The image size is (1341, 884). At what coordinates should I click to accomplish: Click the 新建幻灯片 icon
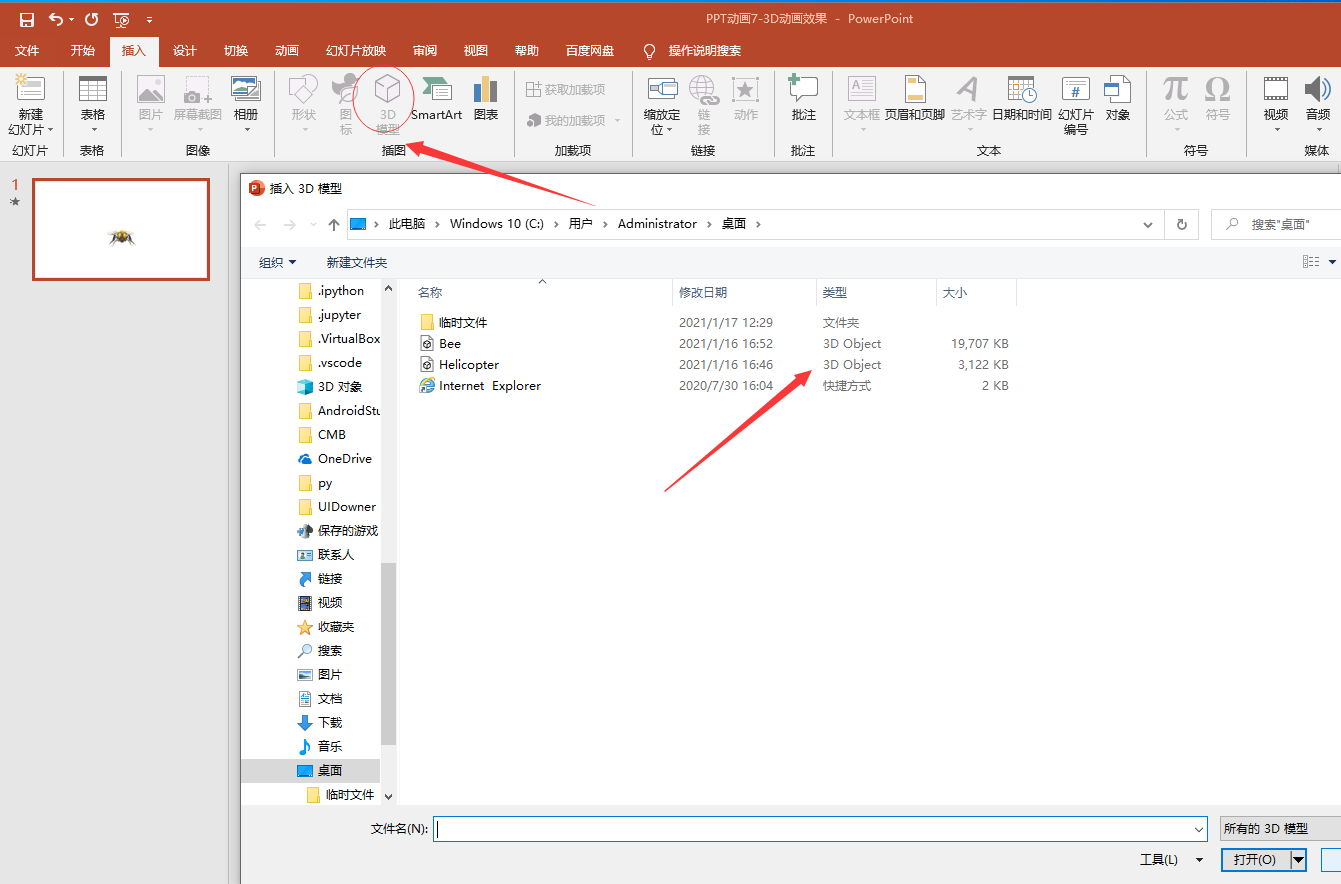pos(31,88)
